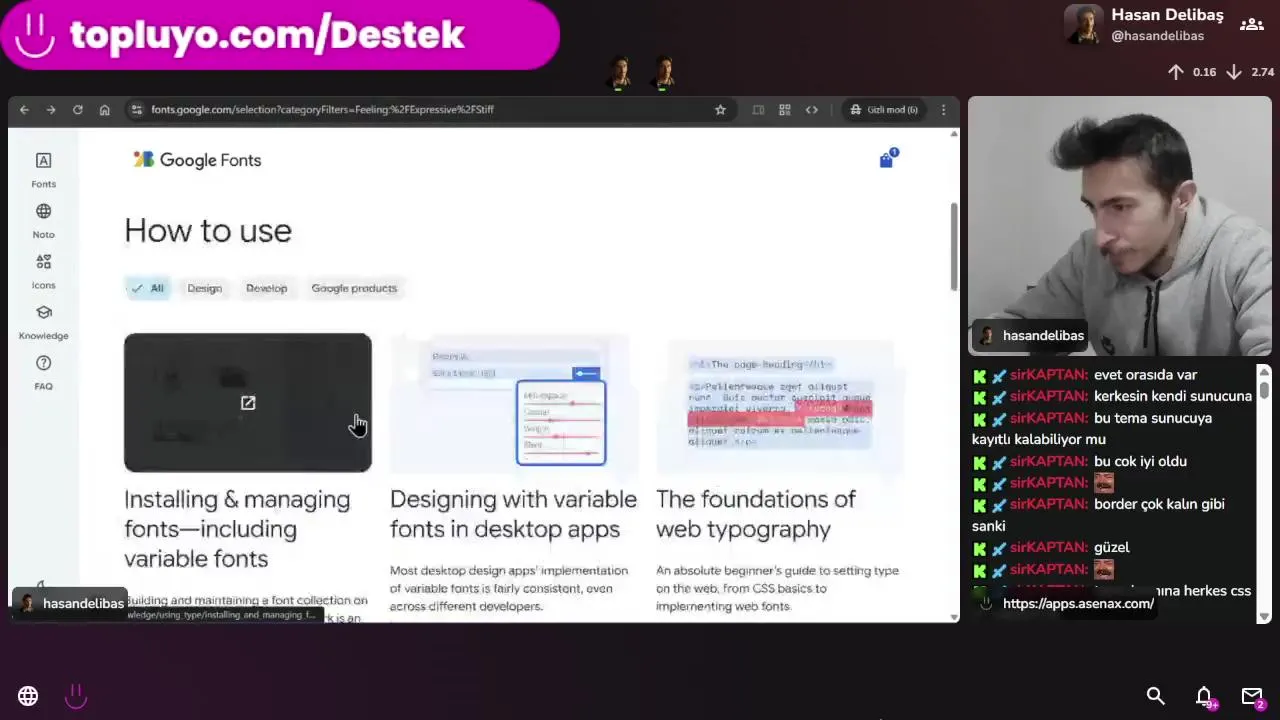
Task: Select the Design filter chip
Action: click(x=204, y=288)
